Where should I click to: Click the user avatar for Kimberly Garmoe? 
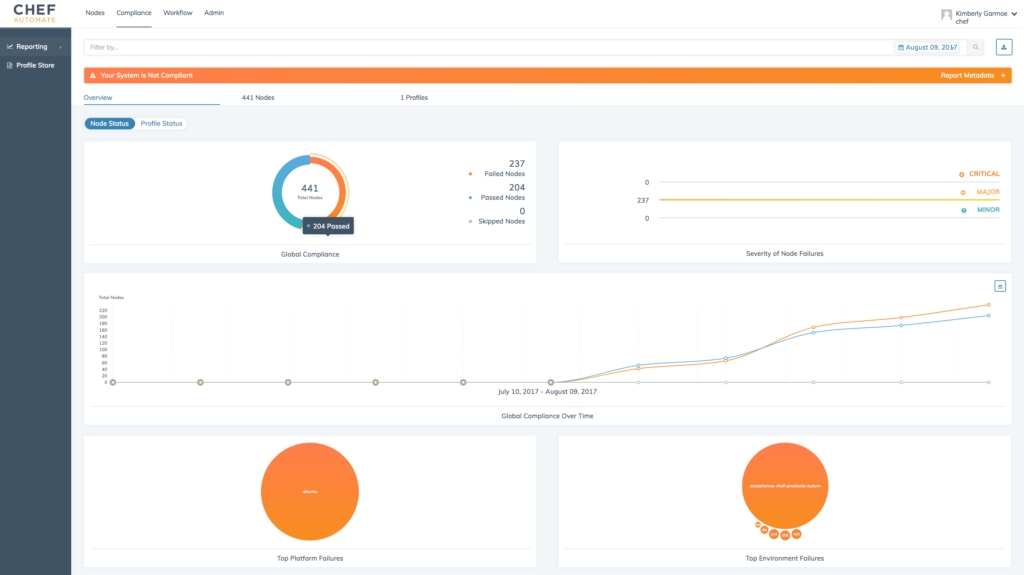click(x=947, y=15)
